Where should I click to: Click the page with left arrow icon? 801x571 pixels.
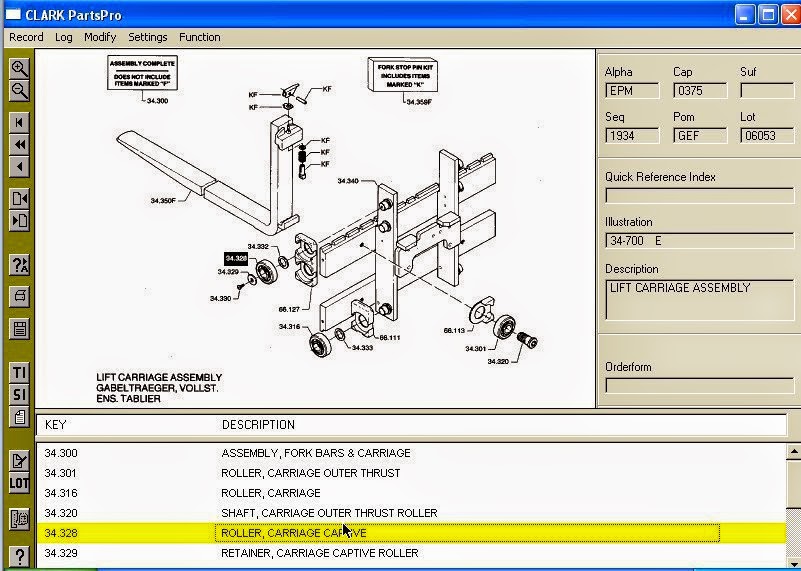tap(19, 199)
